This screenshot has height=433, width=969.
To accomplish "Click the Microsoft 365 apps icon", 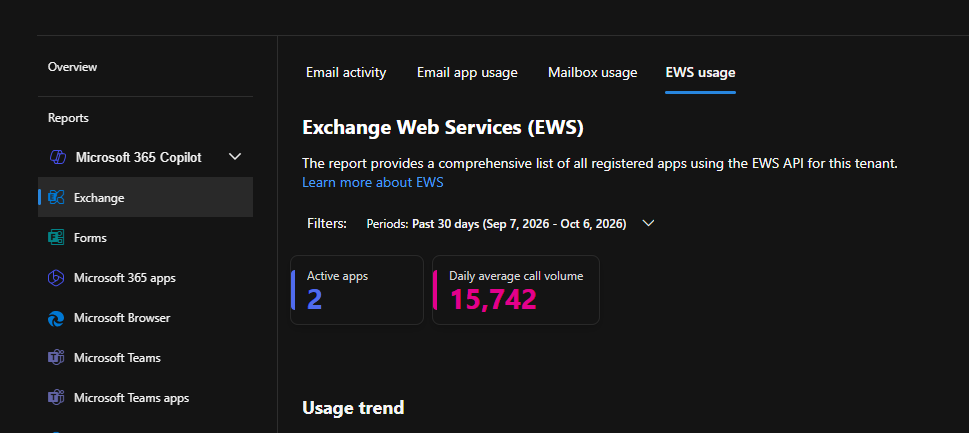I will 56,278.
